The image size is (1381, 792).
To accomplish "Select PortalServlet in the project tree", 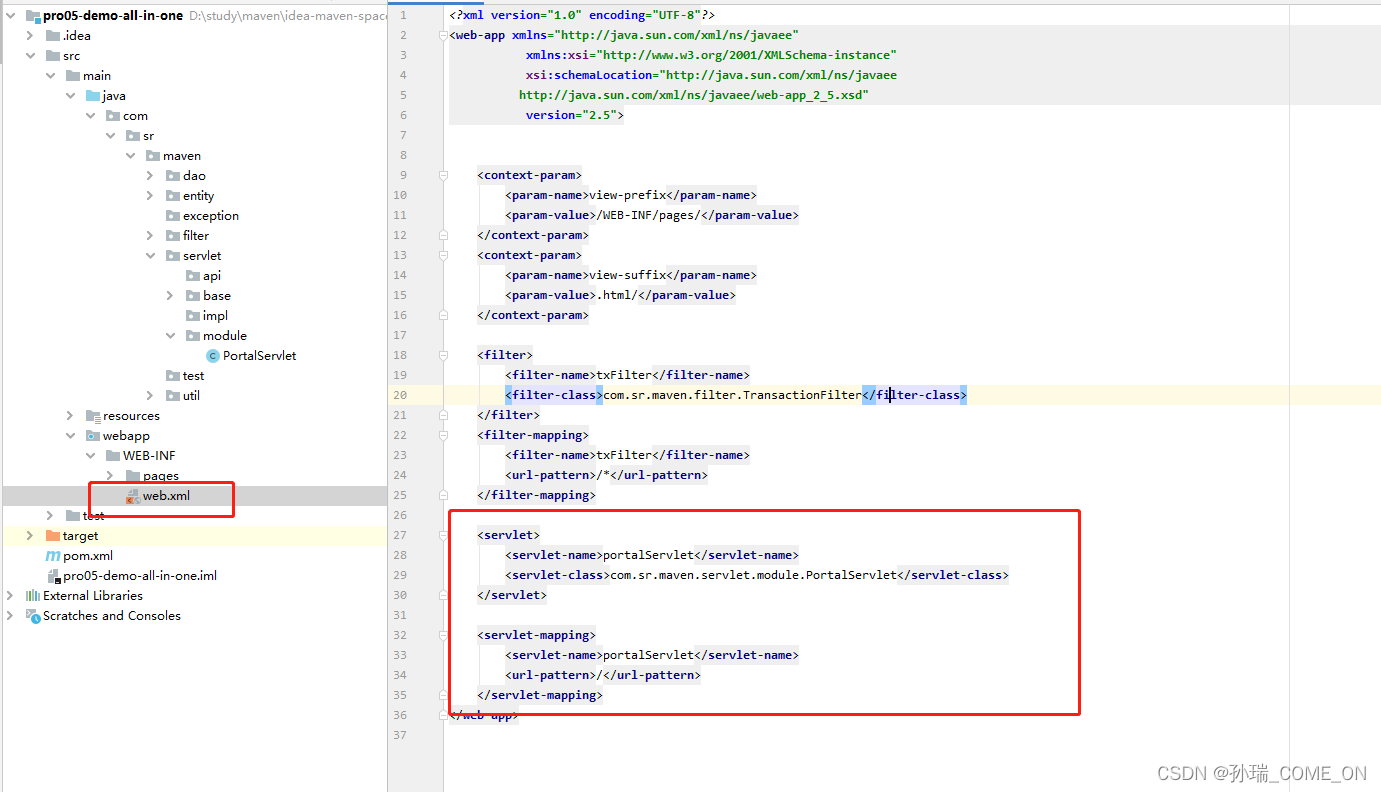I will (260, 356).
